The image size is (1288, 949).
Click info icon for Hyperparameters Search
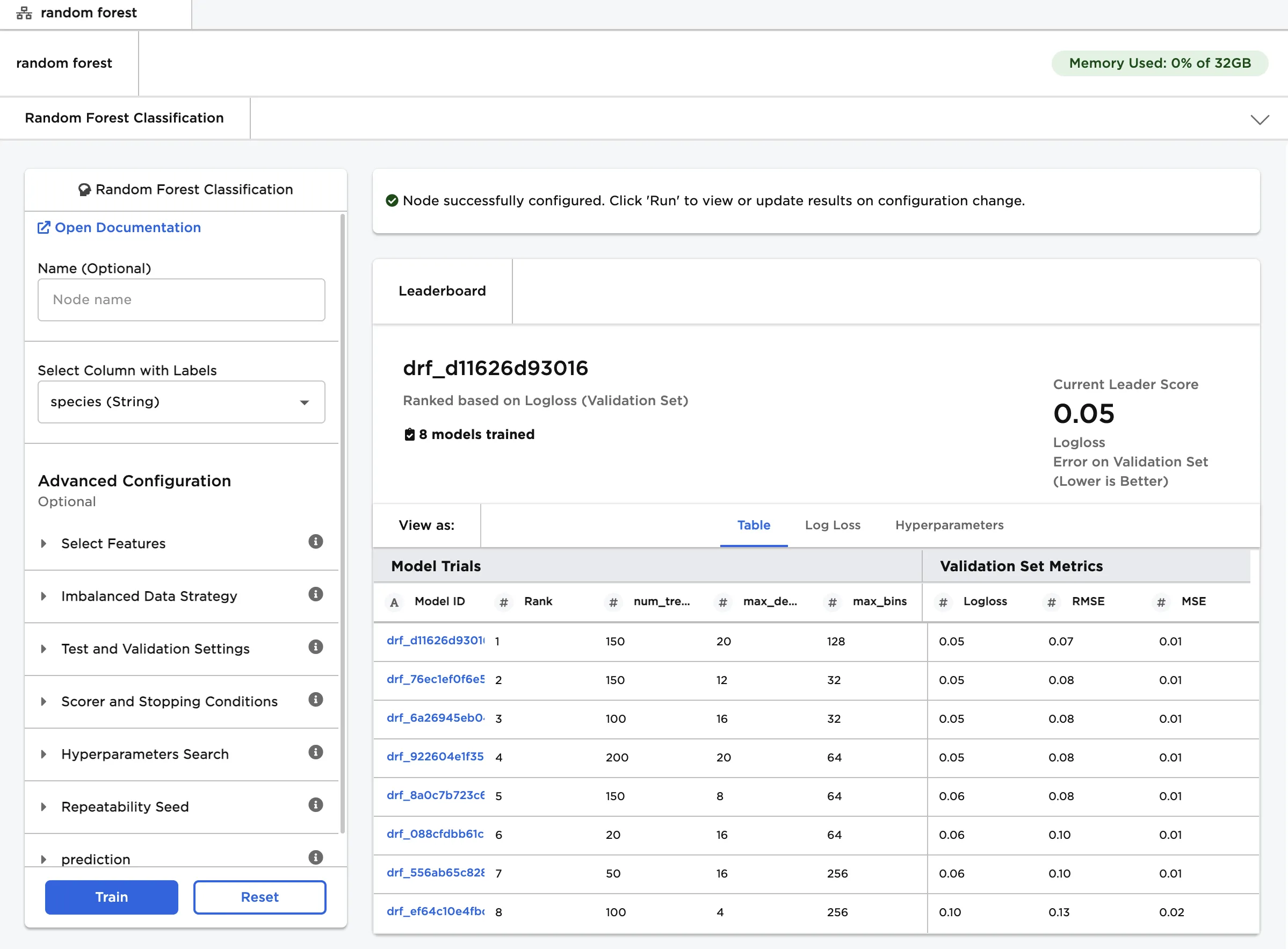pyautogui.click(x=315, y=752)
